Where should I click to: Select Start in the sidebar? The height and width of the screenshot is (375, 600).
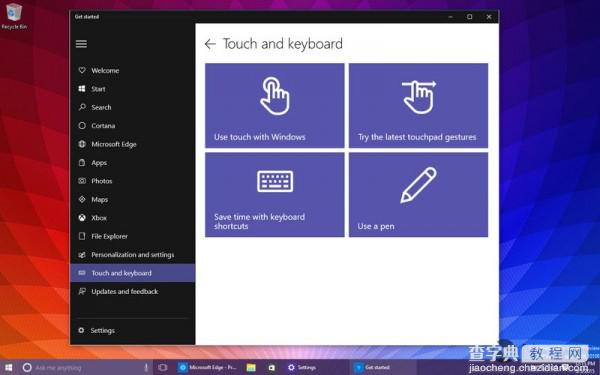pyautogui.click(x=133, y=88)
